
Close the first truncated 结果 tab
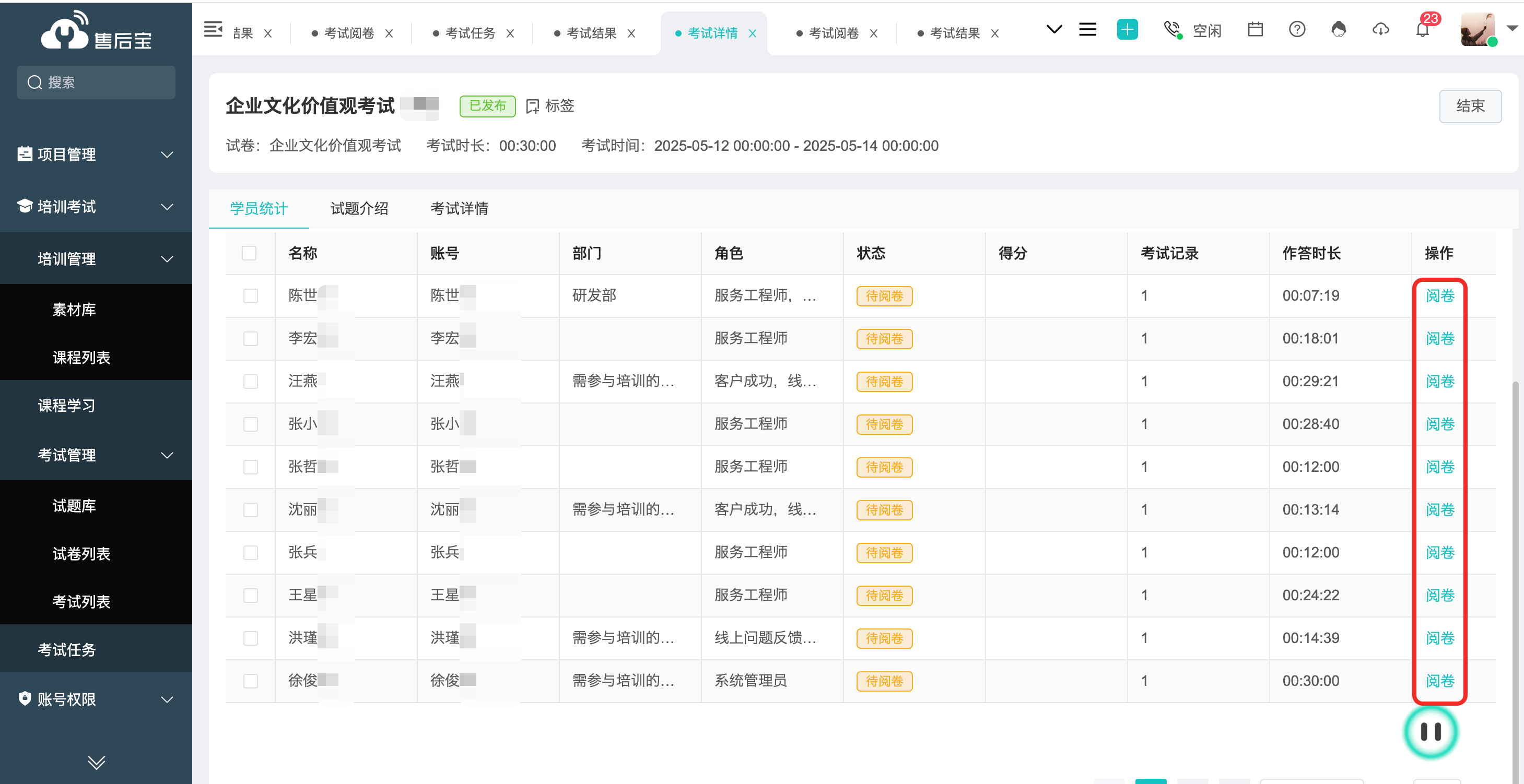(x=267, y=34)
